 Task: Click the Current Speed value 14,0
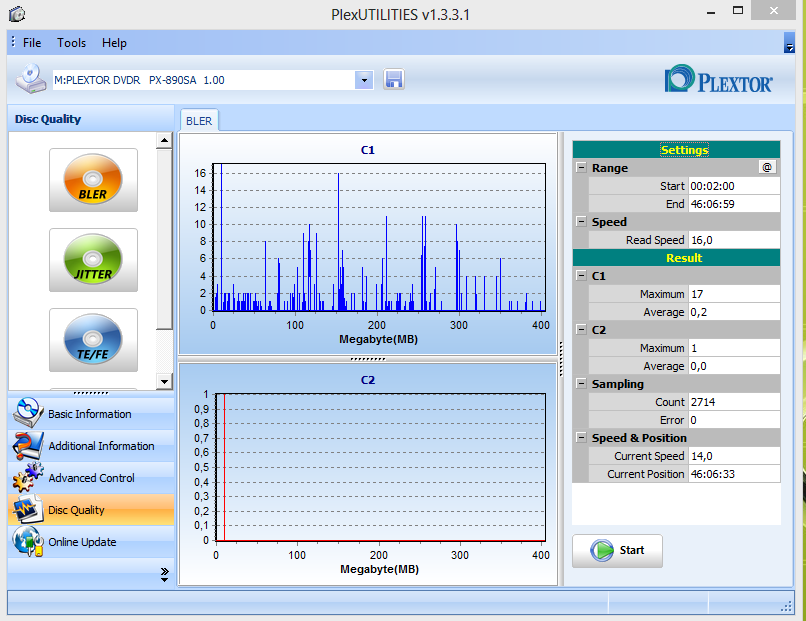coord(734,455)
